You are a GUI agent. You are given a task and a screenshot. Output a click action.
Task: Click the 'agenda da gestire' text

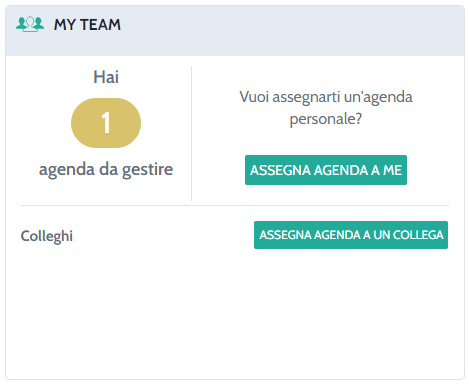coord(106,170)
